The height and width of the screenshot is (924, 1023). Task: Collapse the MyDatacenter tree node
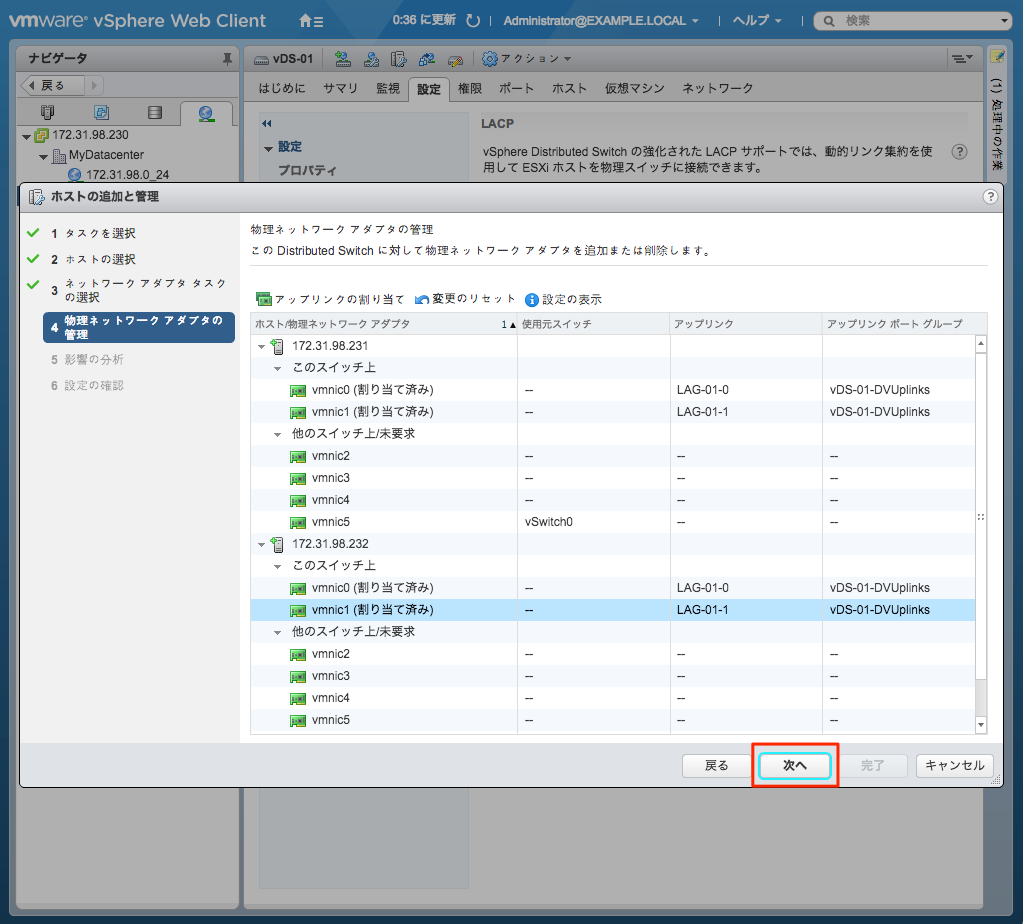(43, 157)
